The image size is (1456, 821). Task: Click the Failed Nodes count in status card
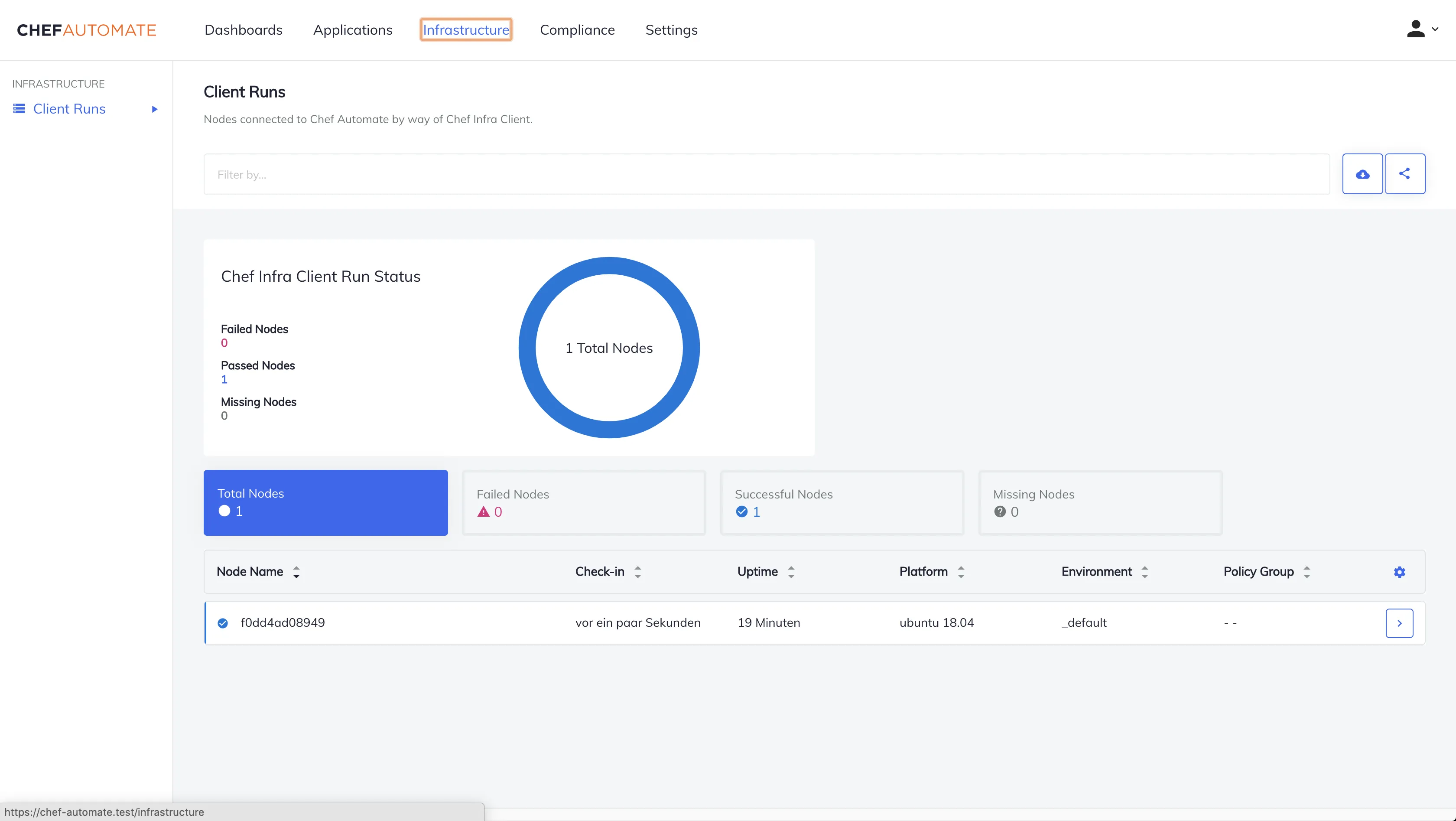pos(224,343)
